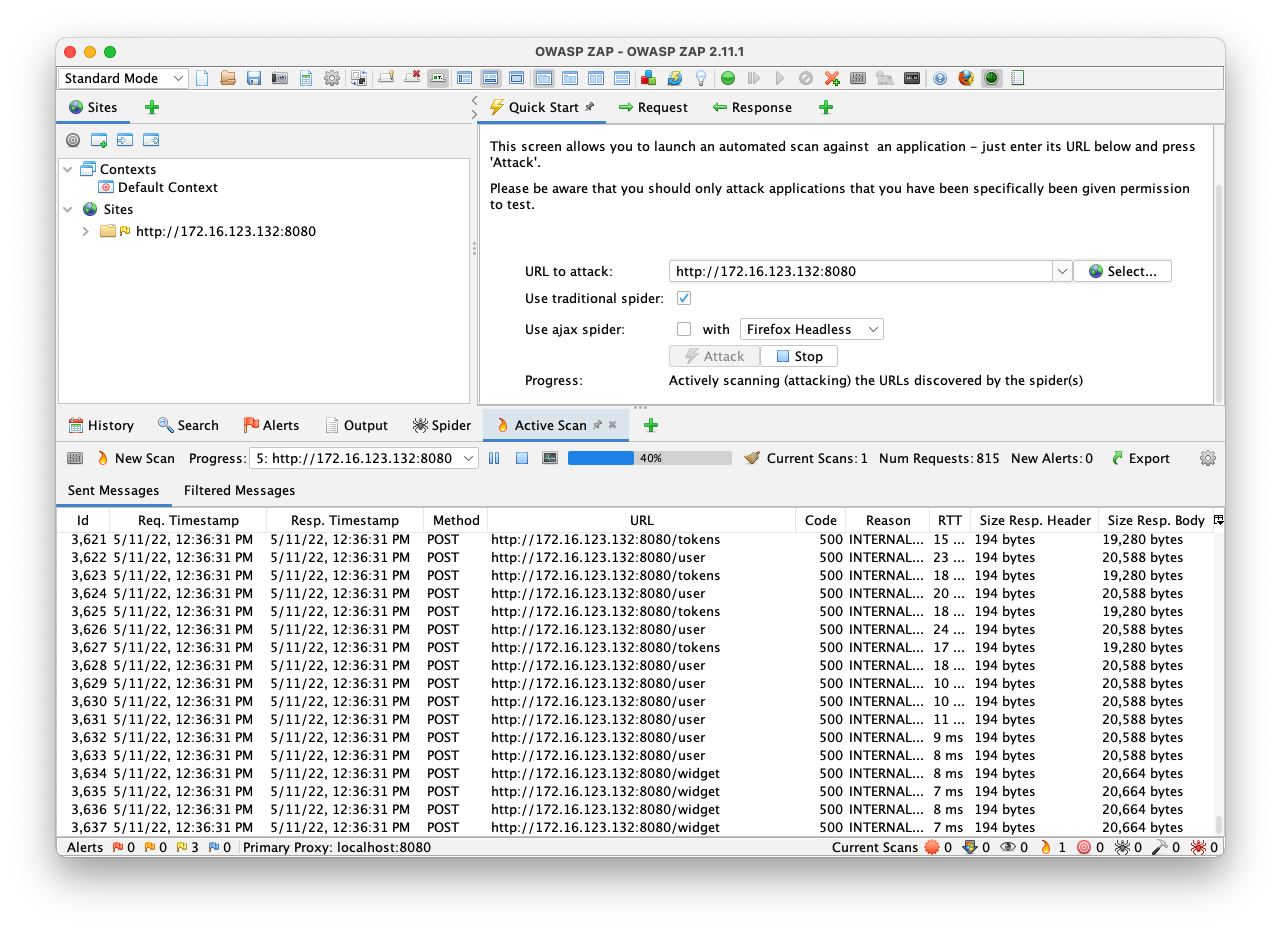This screenshot has width=1281, height=931.
Task: Add a new tab beside Active Scan
Action: pyautogui.click(x=651, y=425)
